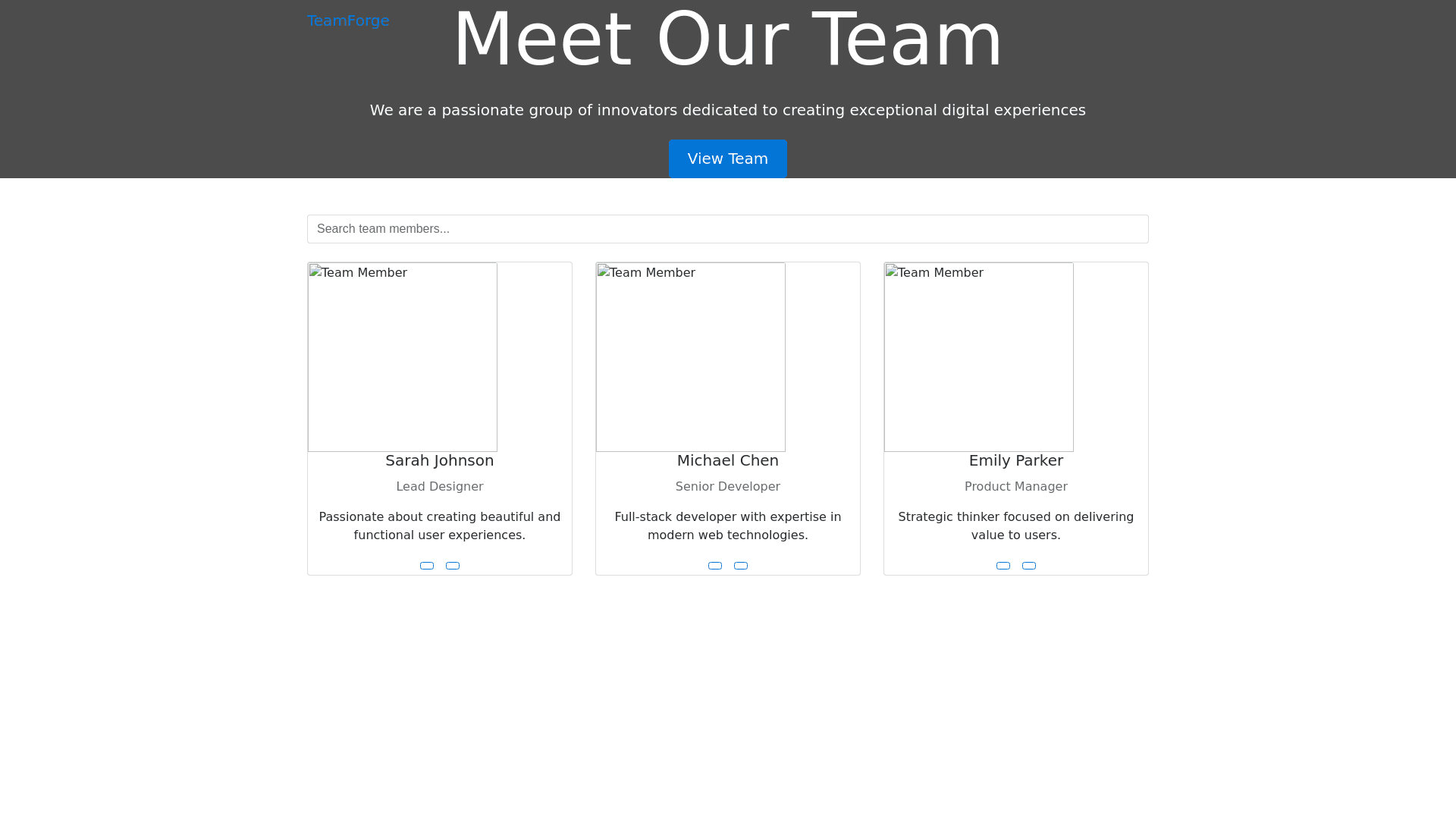Click first social icon button under Michael Chen

pyautogui.click(x=715, y=566)
